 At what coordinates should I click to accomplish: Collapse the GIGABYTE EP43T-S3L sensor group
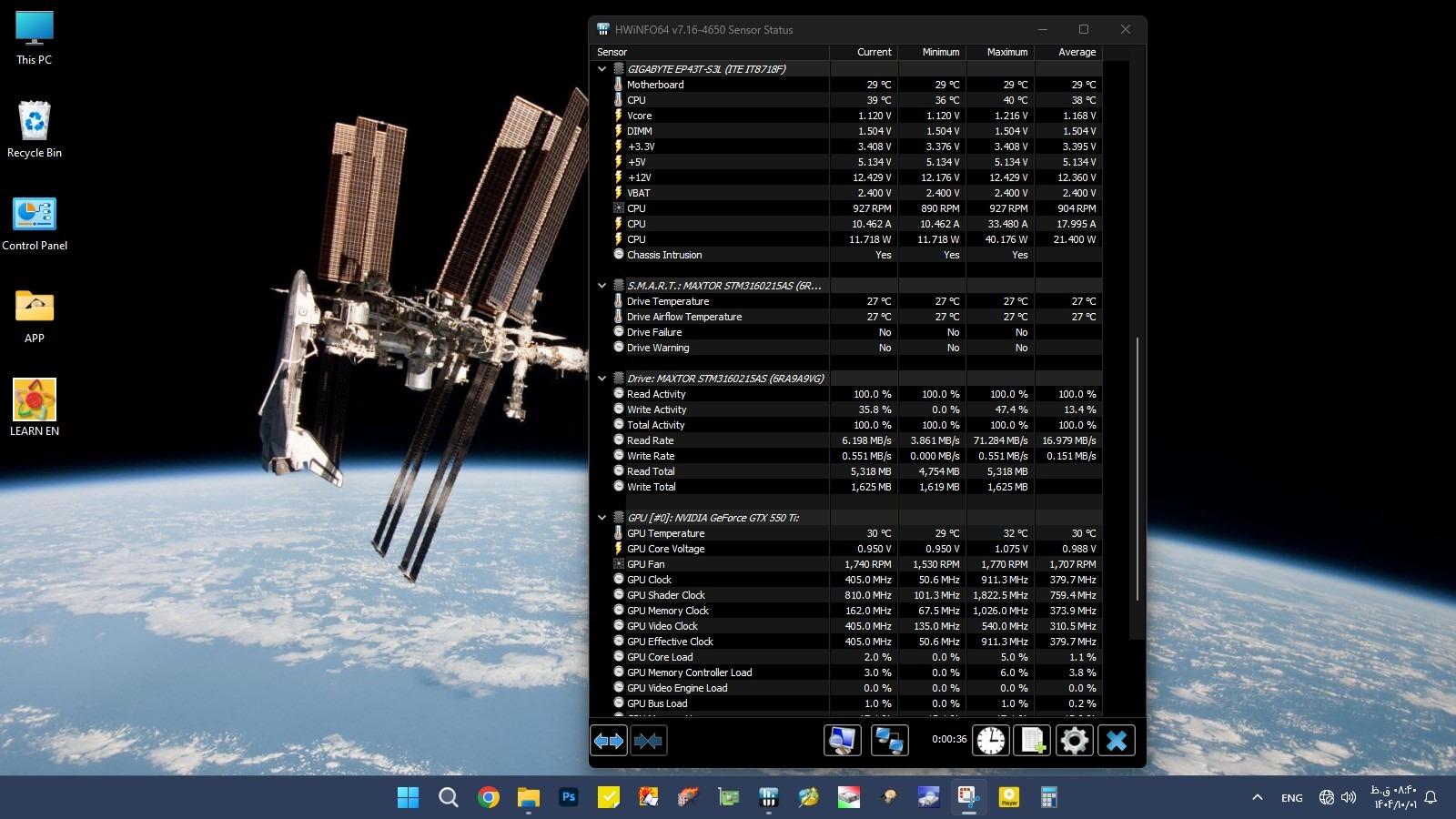(x=602, y=69)
